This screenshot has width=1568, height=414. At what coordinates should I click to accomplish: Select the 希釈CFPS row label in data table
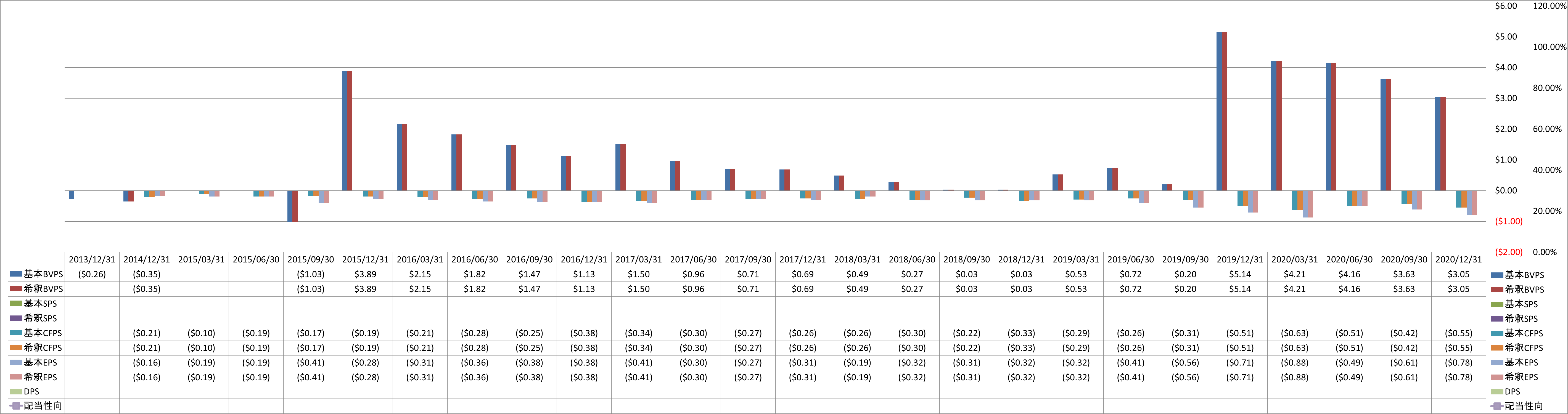[x=43, y=348]
